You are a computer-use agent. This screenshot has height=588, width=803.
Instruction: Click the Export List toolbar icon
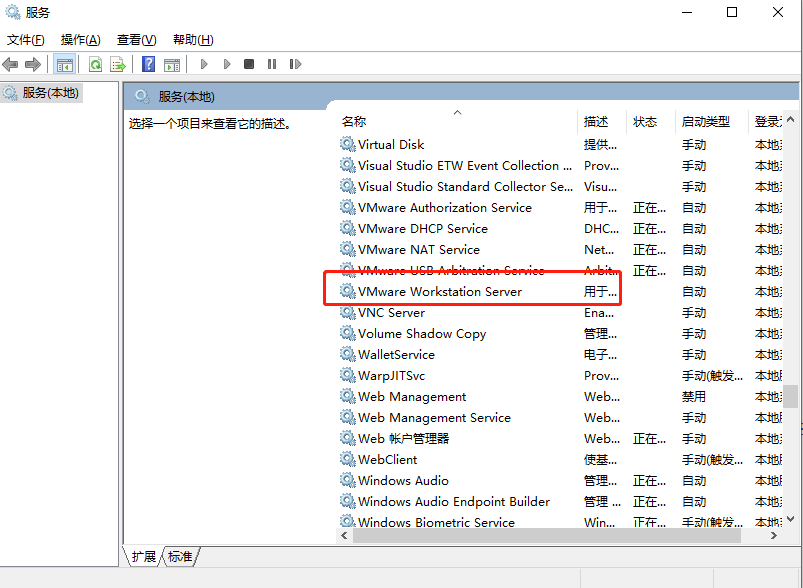tap(118, 64)
